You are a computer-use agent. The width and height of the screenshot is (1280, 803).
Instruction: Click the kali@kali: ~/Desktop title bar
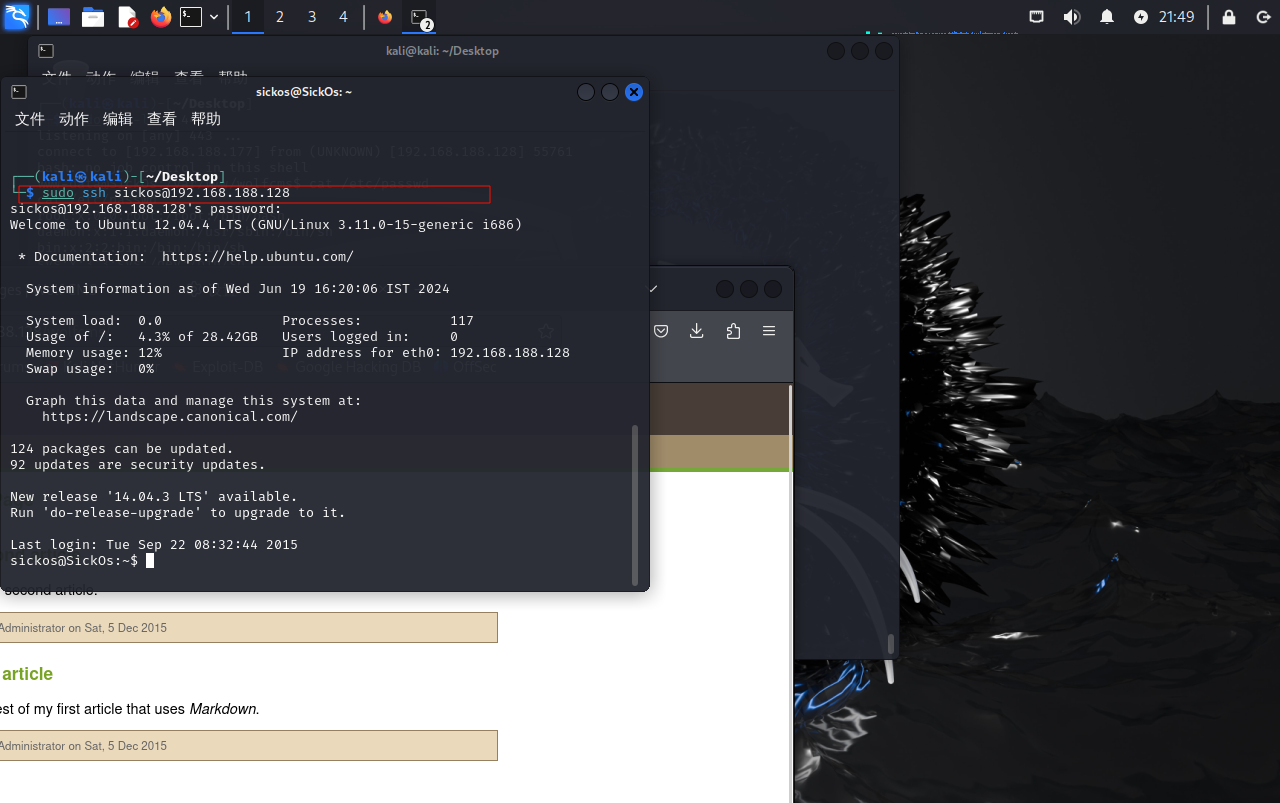[442, 51]
